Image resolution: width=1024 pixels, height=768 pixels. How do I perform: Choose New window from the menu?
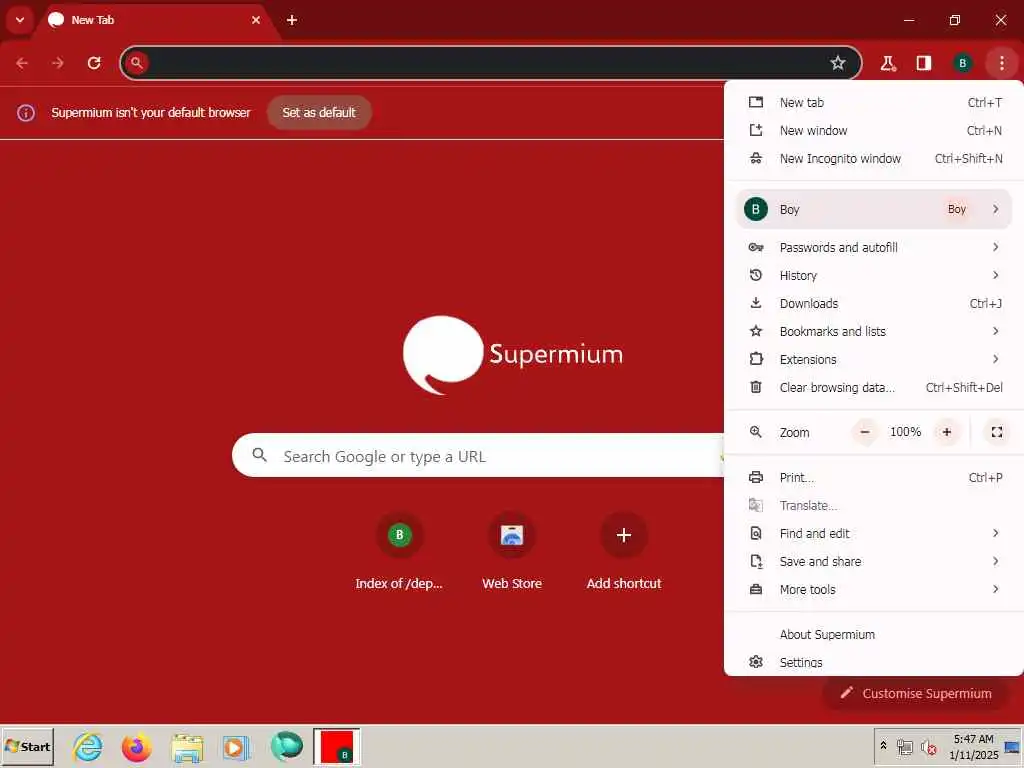874,131
